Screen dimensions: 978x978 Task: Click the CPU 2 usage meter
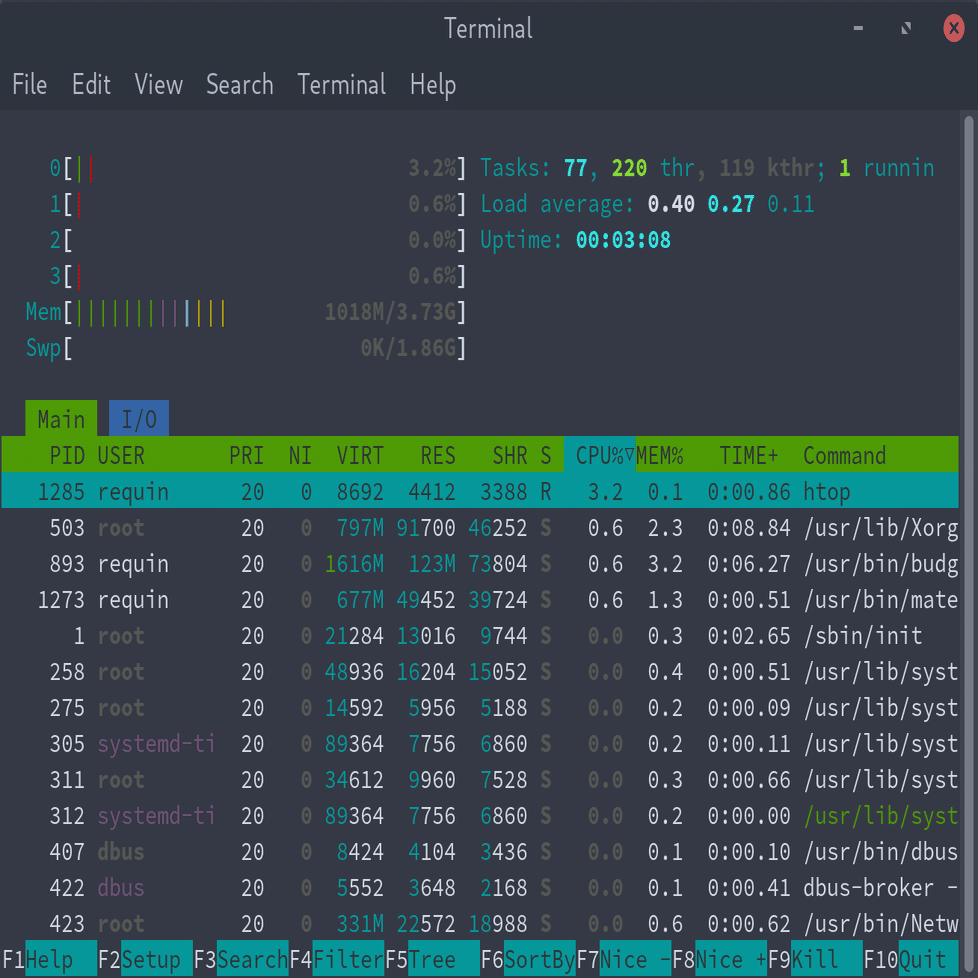click(x=258, y=240)
